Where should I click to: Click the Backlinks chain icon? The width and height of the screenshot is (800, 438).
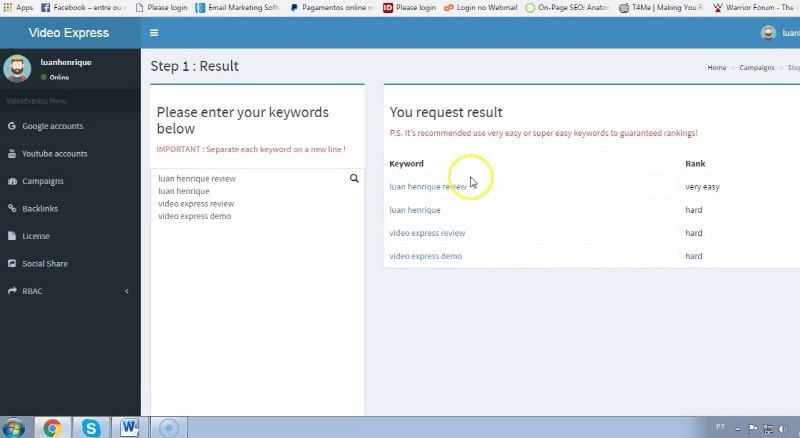coord(12,208)
